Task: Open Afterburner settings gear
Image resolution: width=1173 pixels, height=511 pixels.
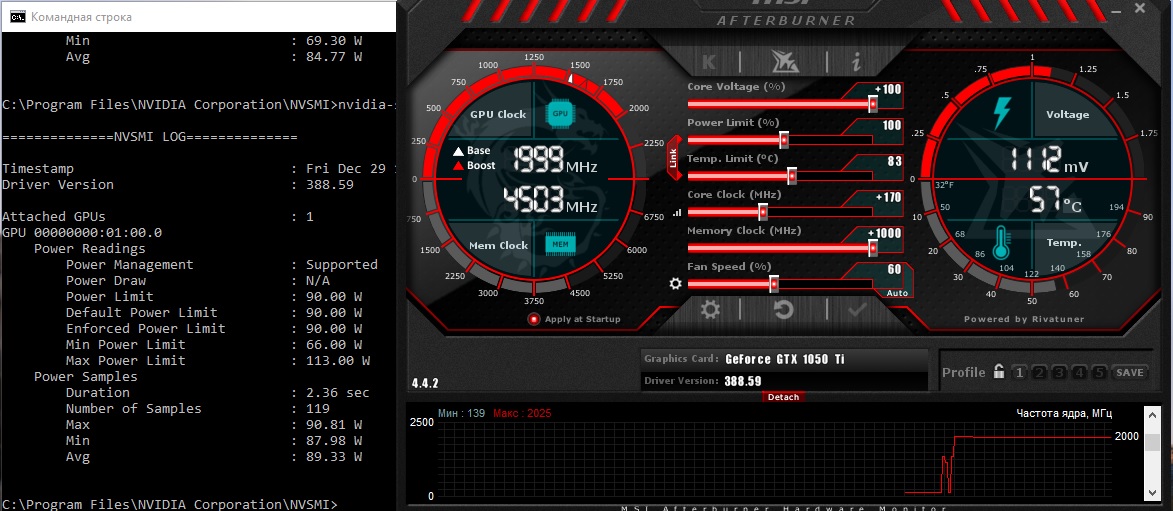Action: pos(710,308)
